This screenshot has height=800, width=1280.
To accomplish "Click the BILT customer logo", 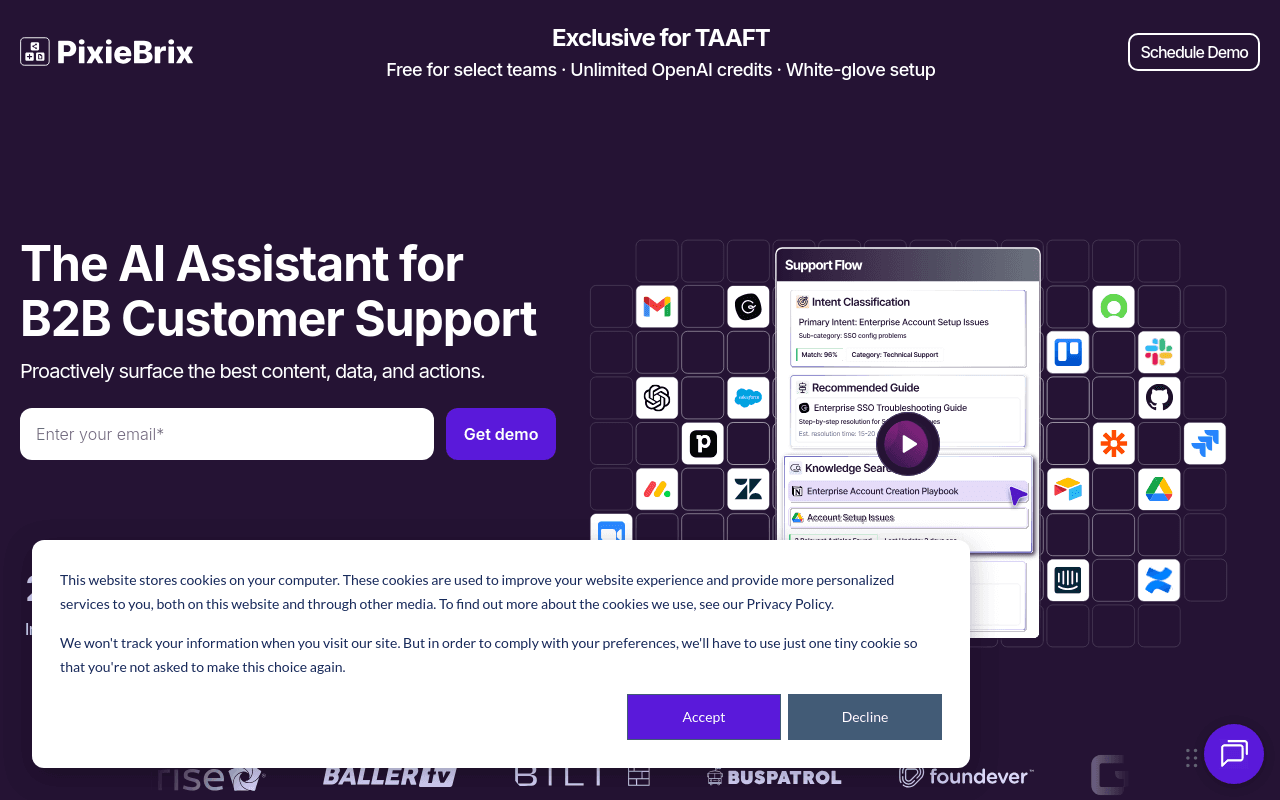I will (583, 776).
